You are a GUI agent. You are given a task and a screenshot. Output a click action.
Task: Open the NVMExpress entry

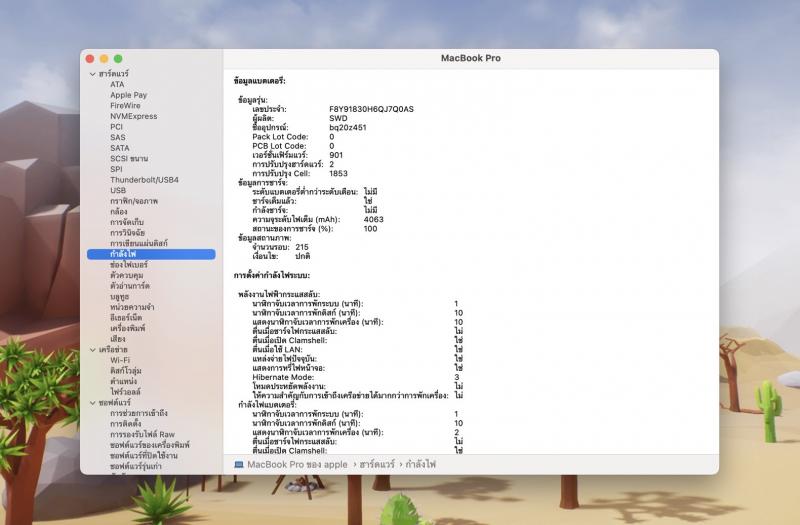(134, 116)
